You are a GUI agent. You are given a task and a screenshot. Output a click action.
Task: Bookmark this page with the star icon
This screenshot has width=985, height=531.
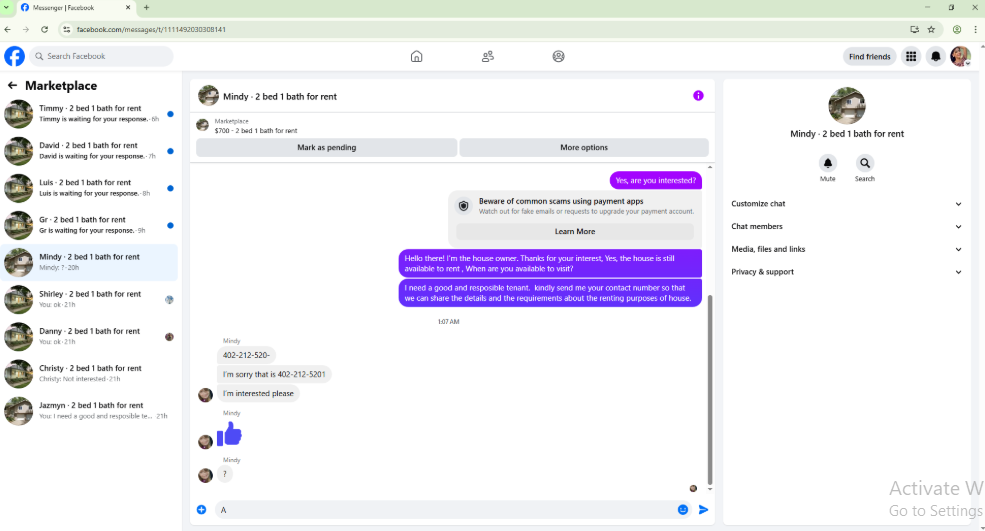click(931, 30)
